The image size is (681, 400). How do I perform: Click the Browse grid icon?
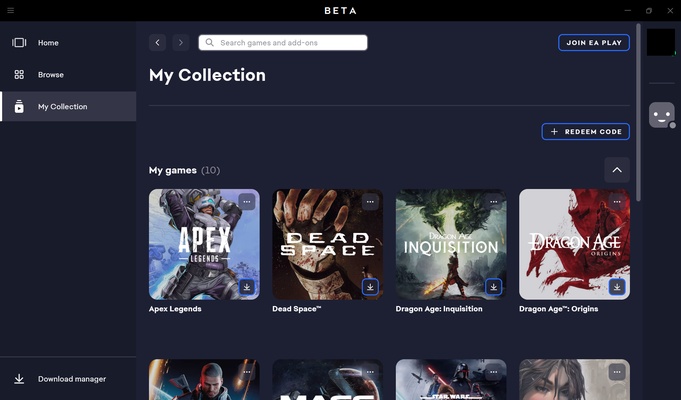tap(19, 75)
